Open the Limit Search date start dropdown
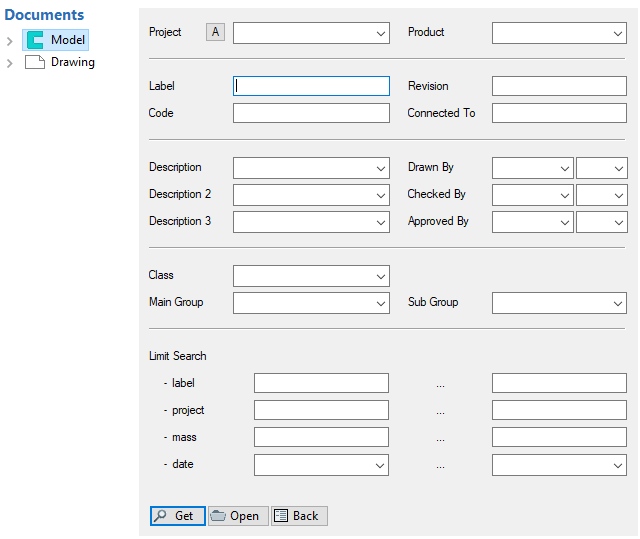The image size is (640, 539). click(x=380, y=465)
